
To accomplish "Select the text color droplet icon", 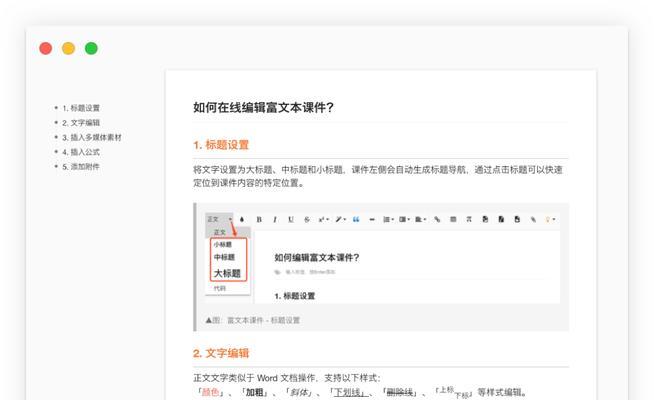I will pos(242,219).
